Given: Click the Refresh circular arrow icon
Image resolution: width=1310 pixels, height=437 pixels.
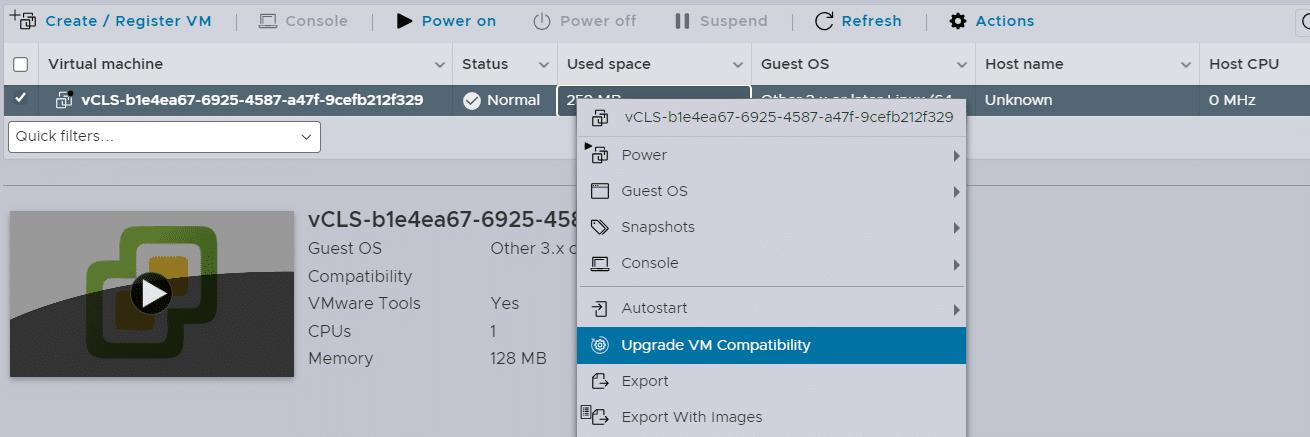Looking at the screenshot, I should pyautogui.click(x=824, y=21).
